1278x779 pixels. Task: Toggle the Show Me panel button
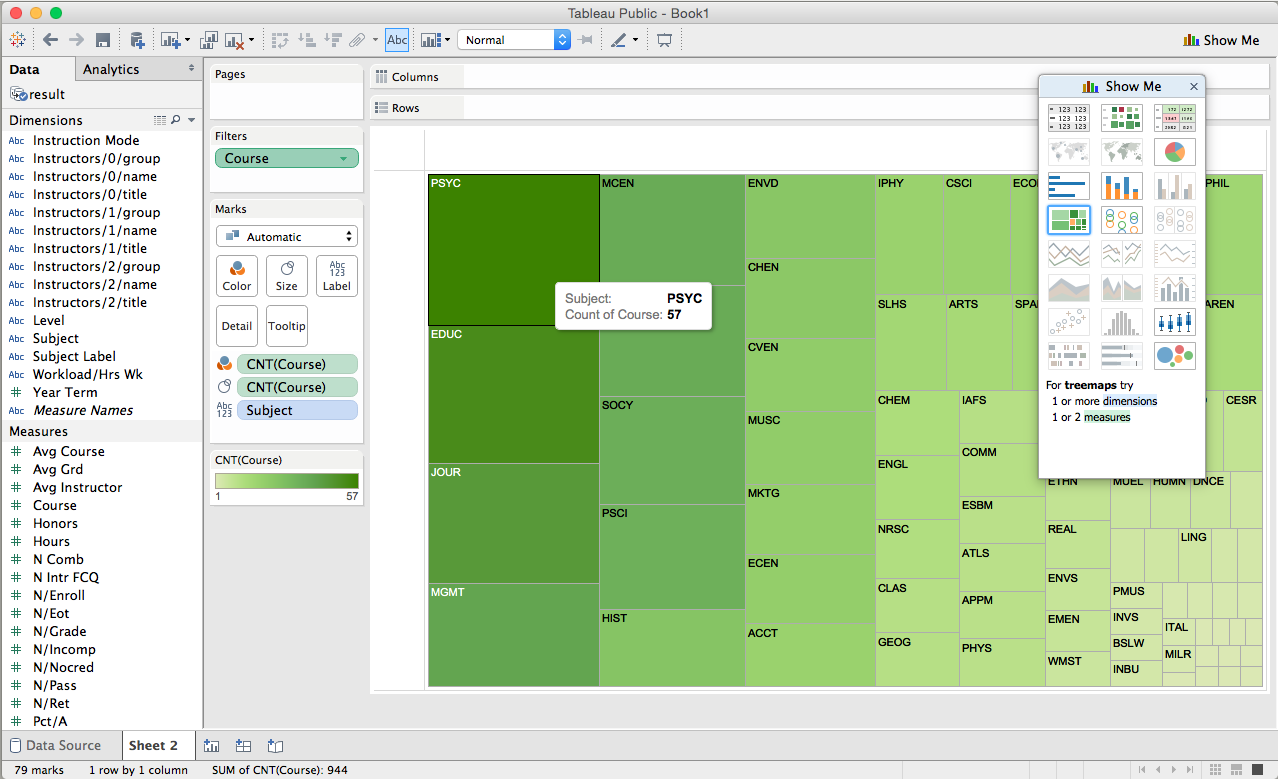point(1221,40)
